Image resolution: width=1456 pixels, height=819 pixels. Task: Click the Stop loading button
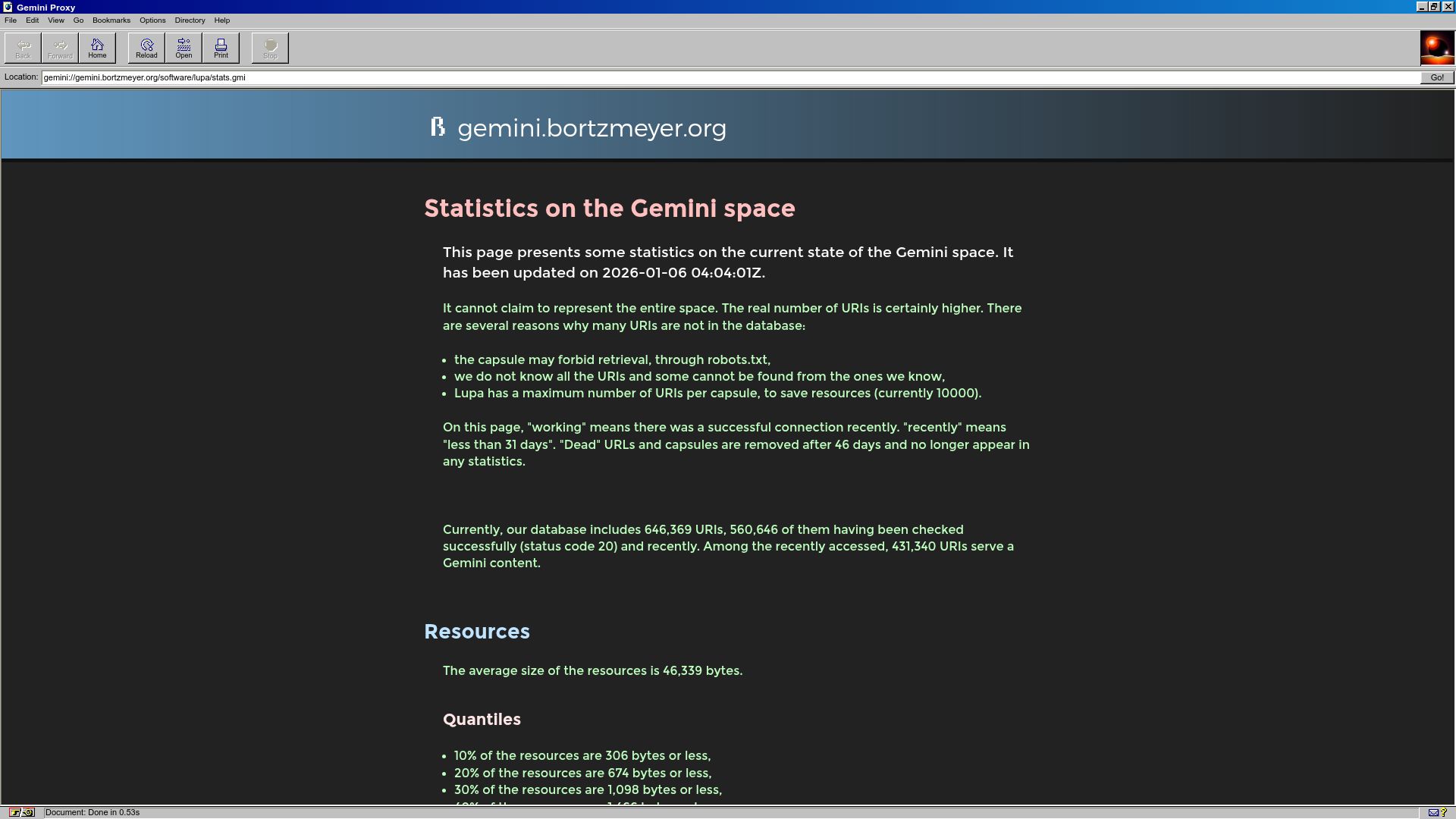pos(270,48)
